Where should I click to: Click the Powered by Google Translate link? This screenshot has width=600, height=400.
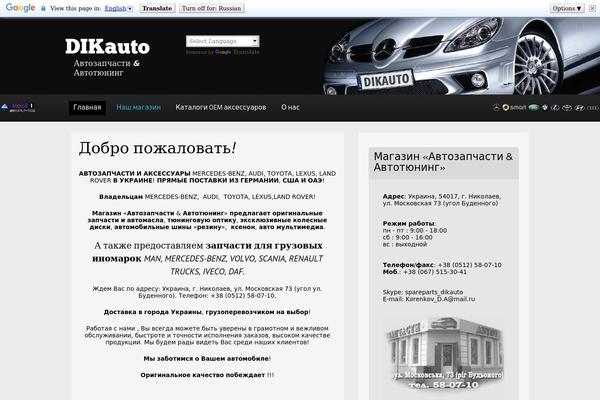(x=223, y=52)
